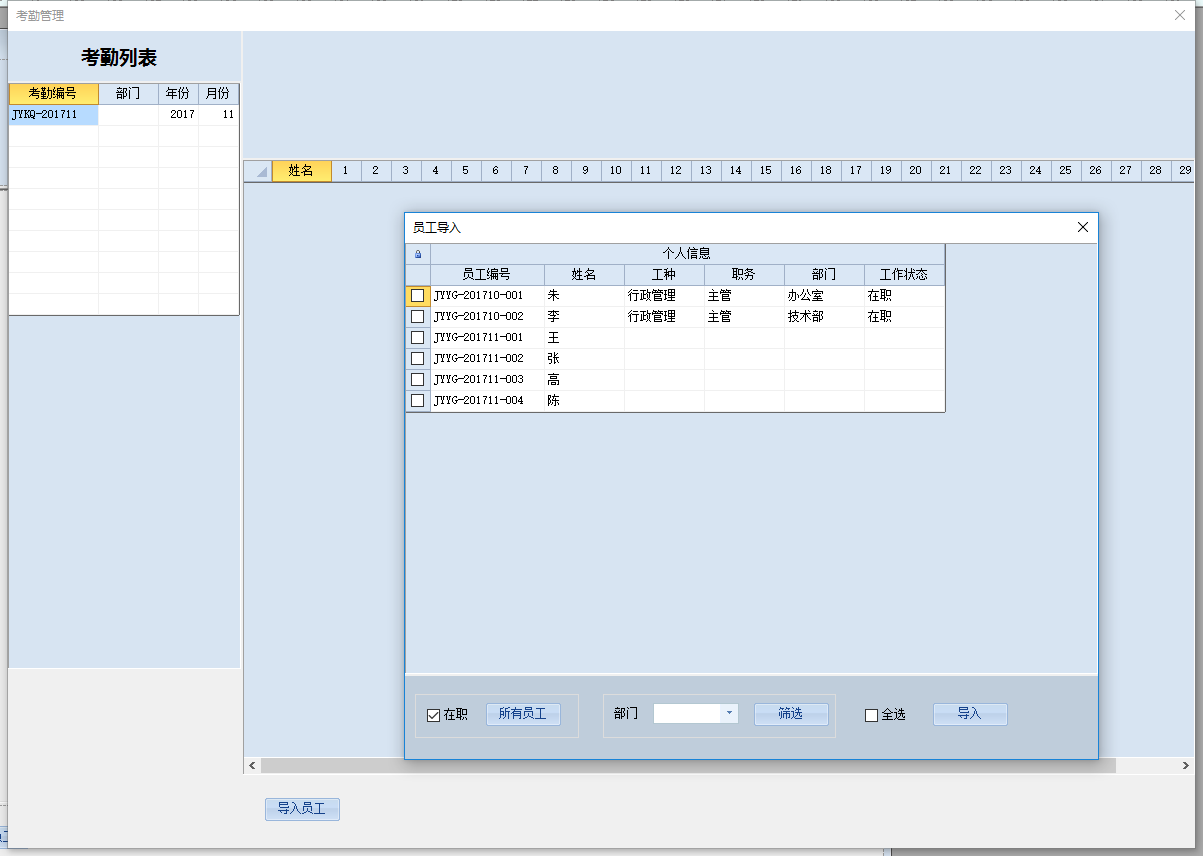The width and height of the screenshot is (1203, 856).
Task: Click the lock icon in employee table header
Action: (418, 254)
